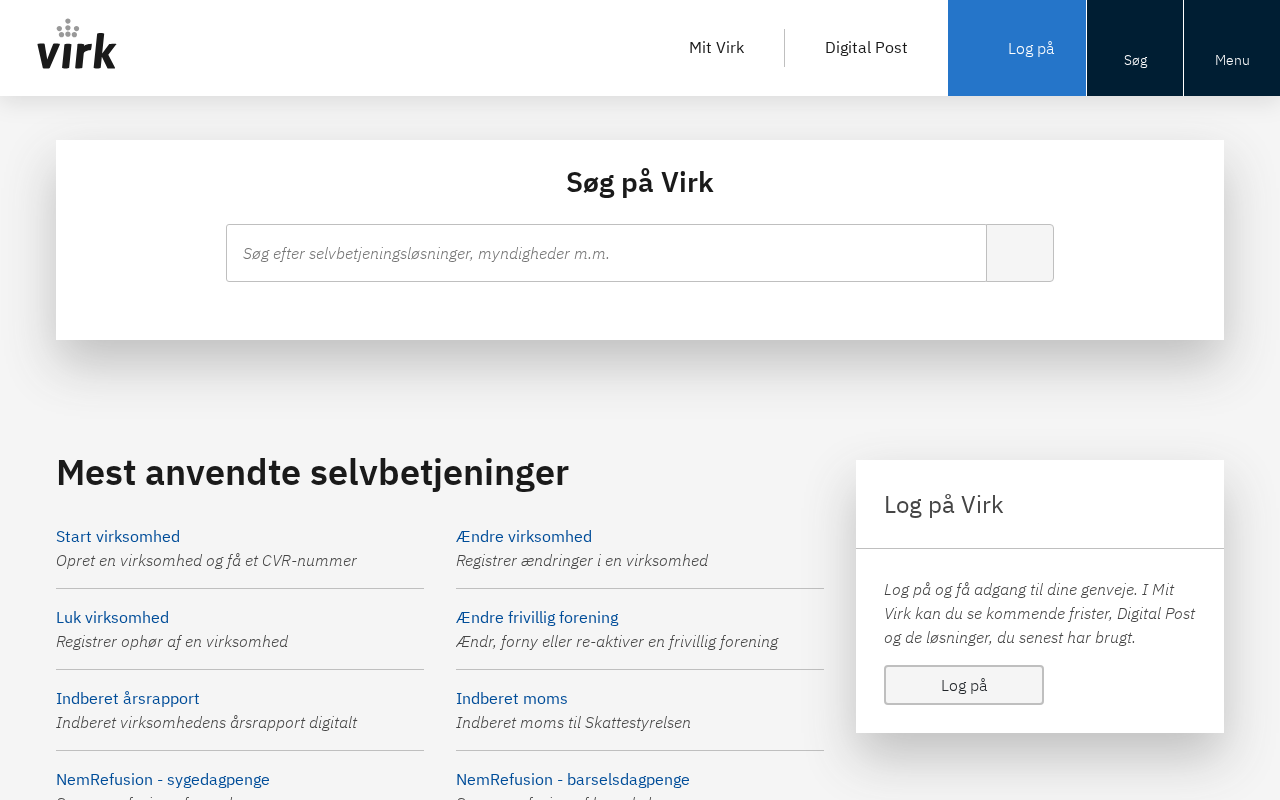
Task: Open the Luk virksomhed link
Action: [112, 617]
